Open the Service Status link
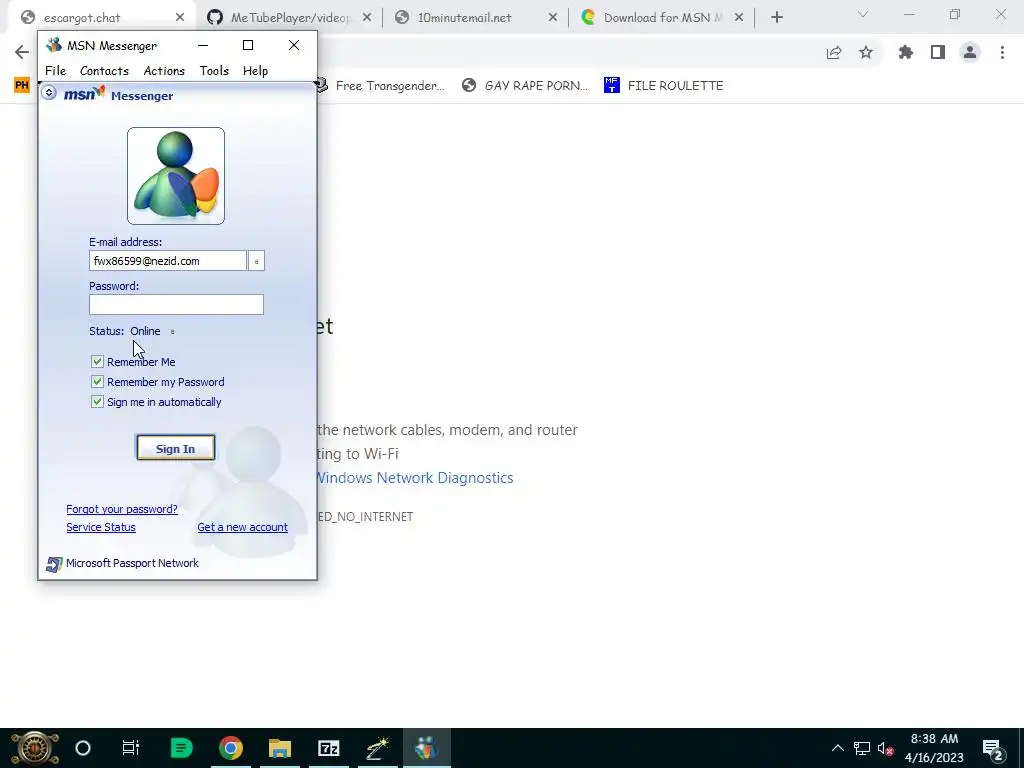The height and width of the screenshot is (768, 1024). [101, 527]
